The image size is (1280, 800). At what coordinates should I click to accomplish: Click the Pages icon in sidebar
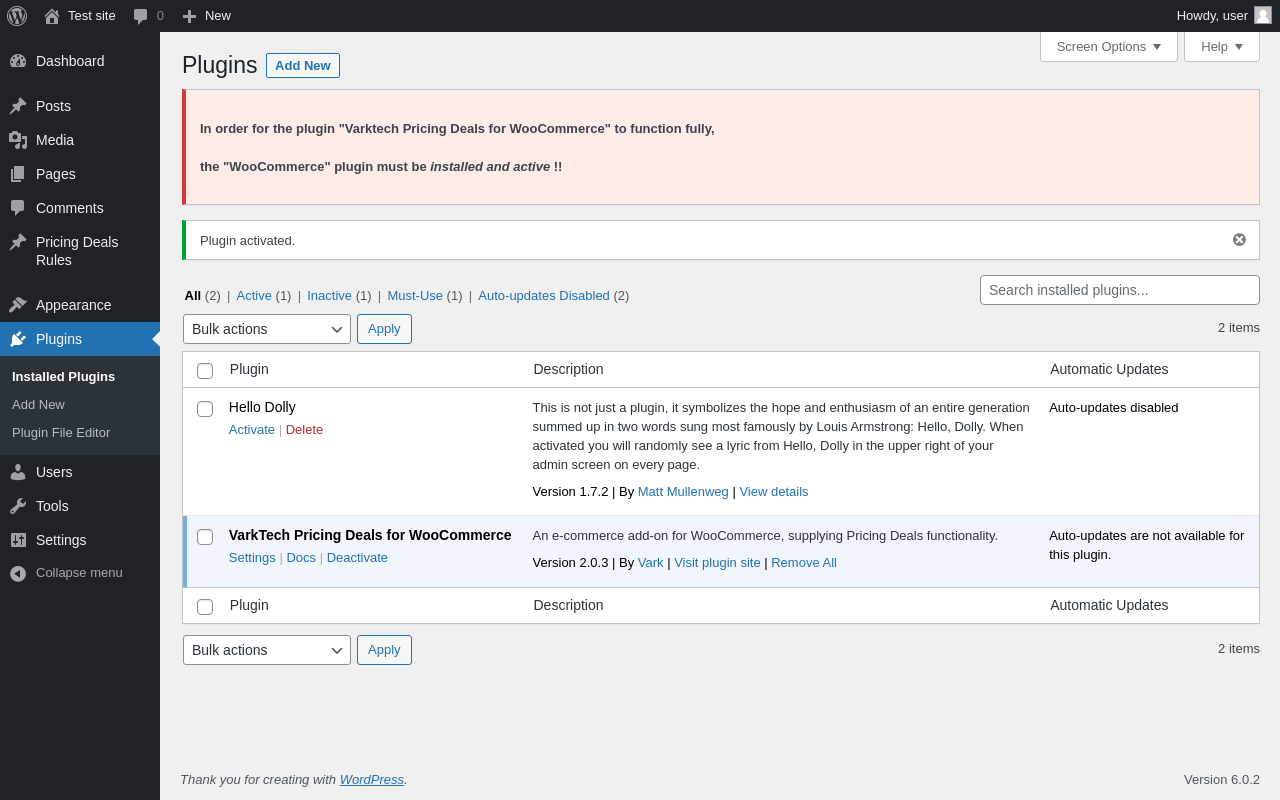[x=18, y=174]
